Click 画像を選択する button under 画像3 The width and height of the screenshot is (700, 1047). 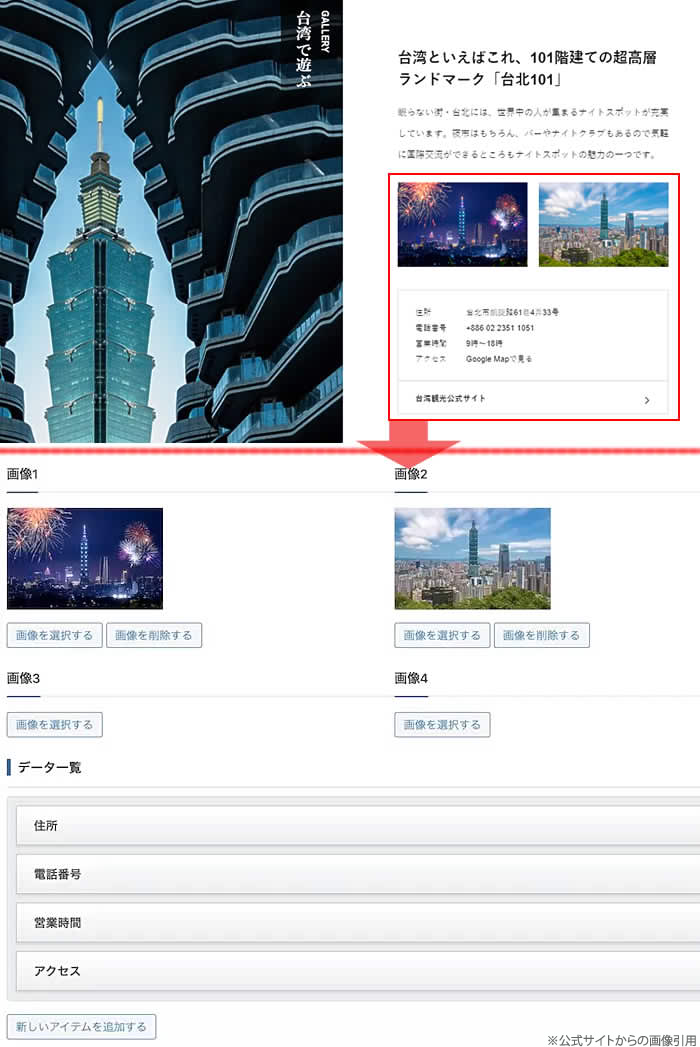click(x=54, y=724)
